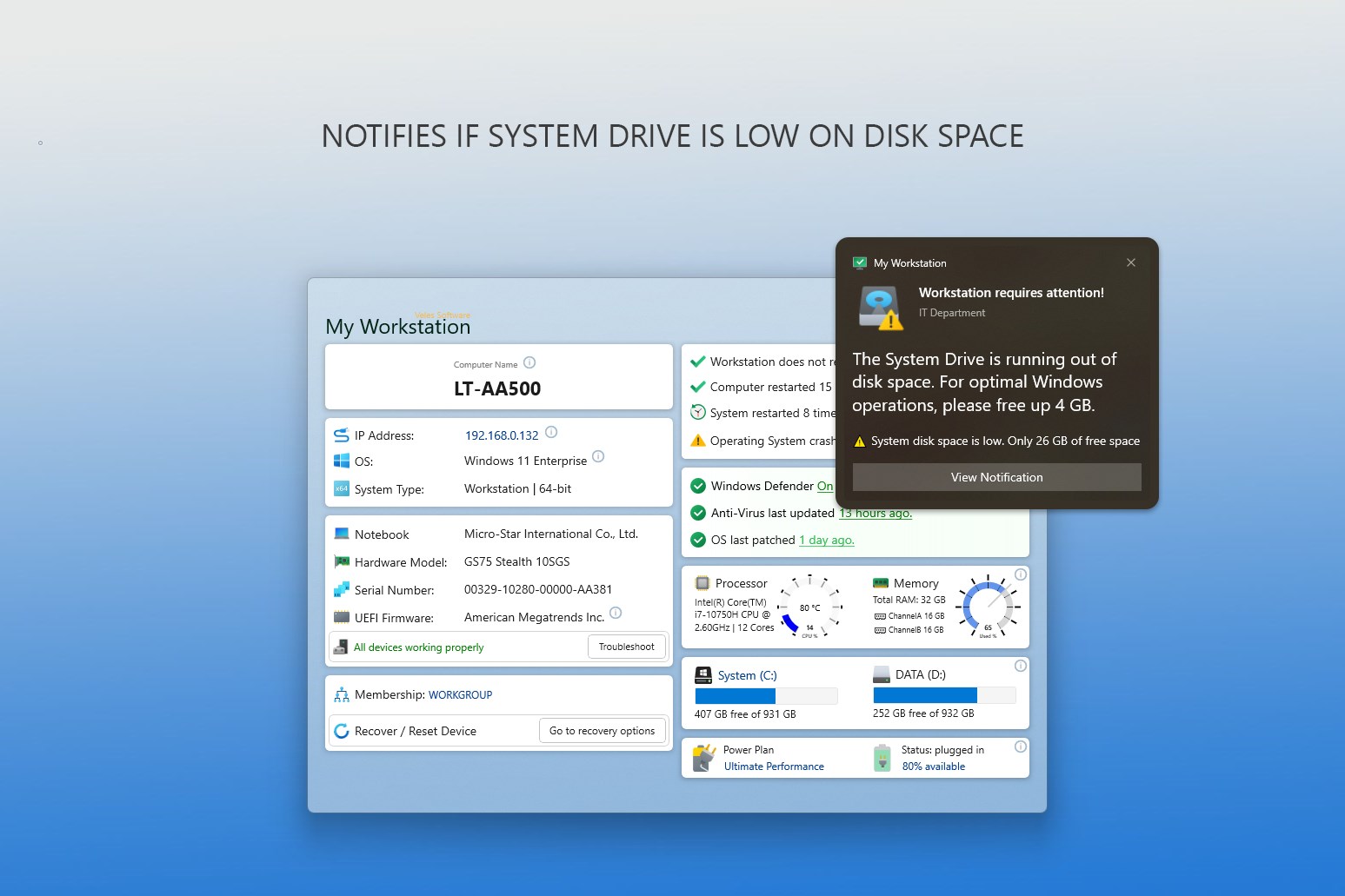
Task: Click the OS last patched 1 day ago link
Action: [827, 540]
